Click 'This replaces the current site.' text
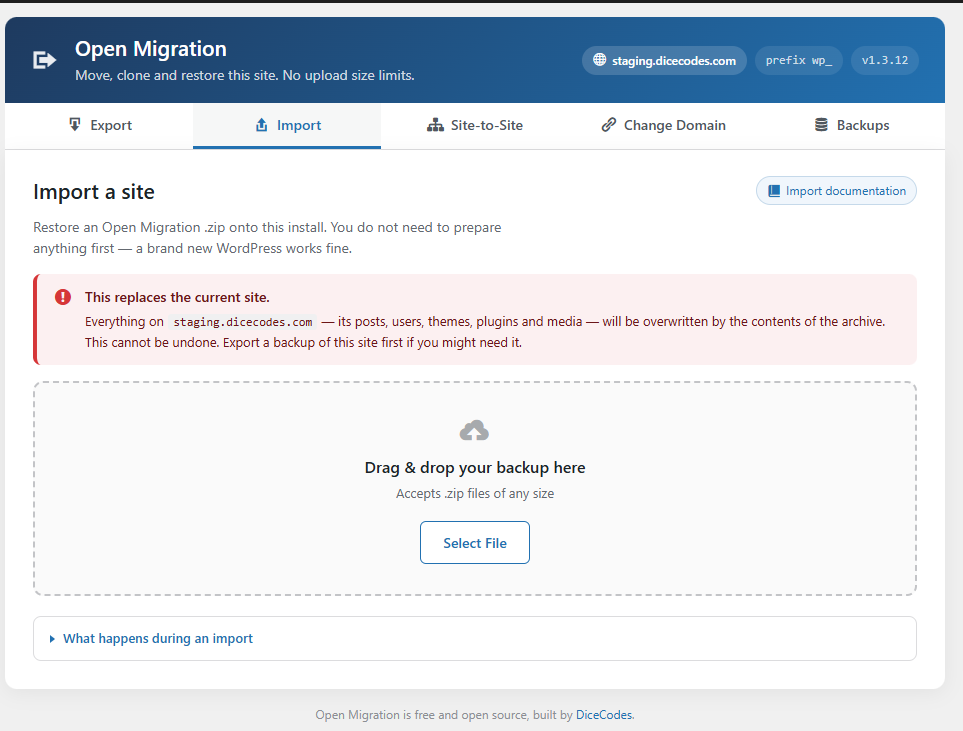This screenshot has width=963, height=731. coord(177,297)
